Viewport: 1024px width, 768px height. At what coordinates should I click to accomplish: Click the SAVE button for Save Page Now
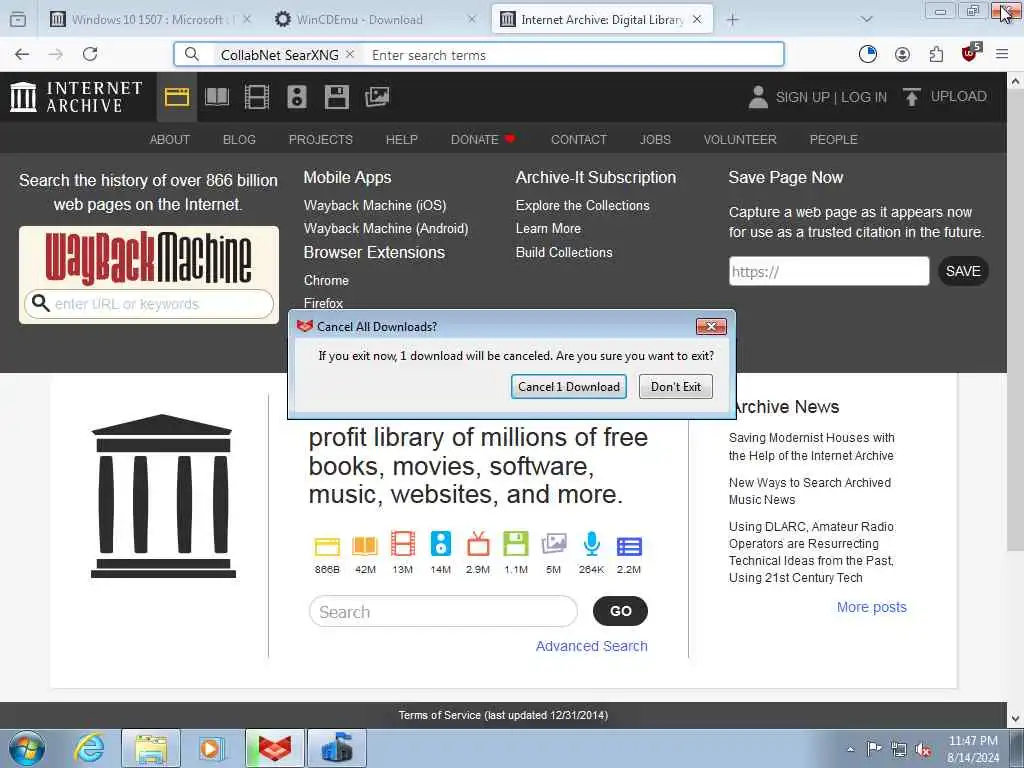[x=963, y=271]
